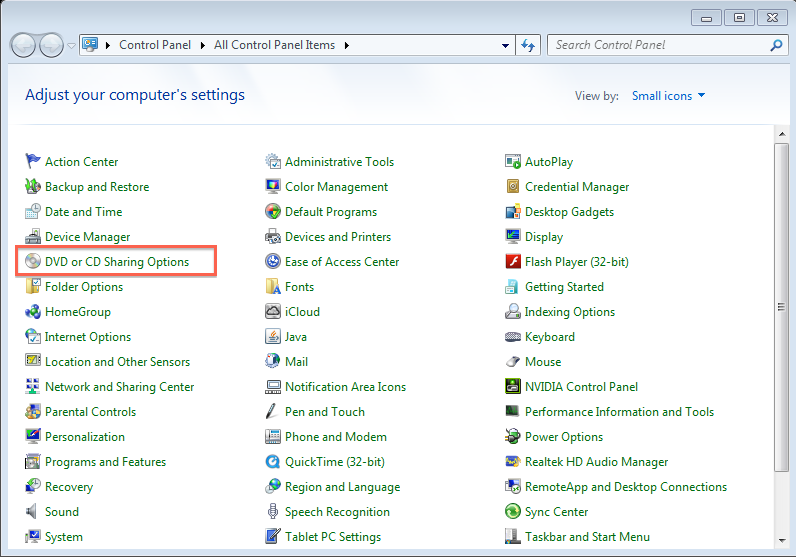Open Phone and Modem link
The image size is (796, 557).
(336, 437)
